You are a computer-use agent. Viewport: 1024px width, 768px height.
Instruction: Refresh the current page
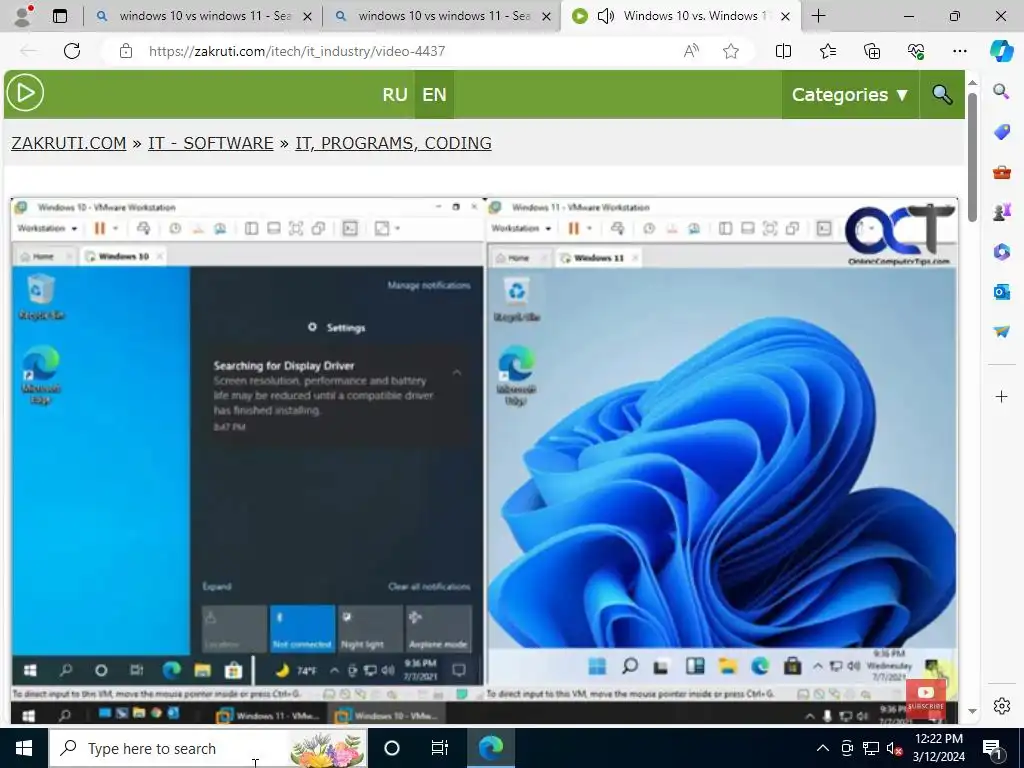click(72, 51)
